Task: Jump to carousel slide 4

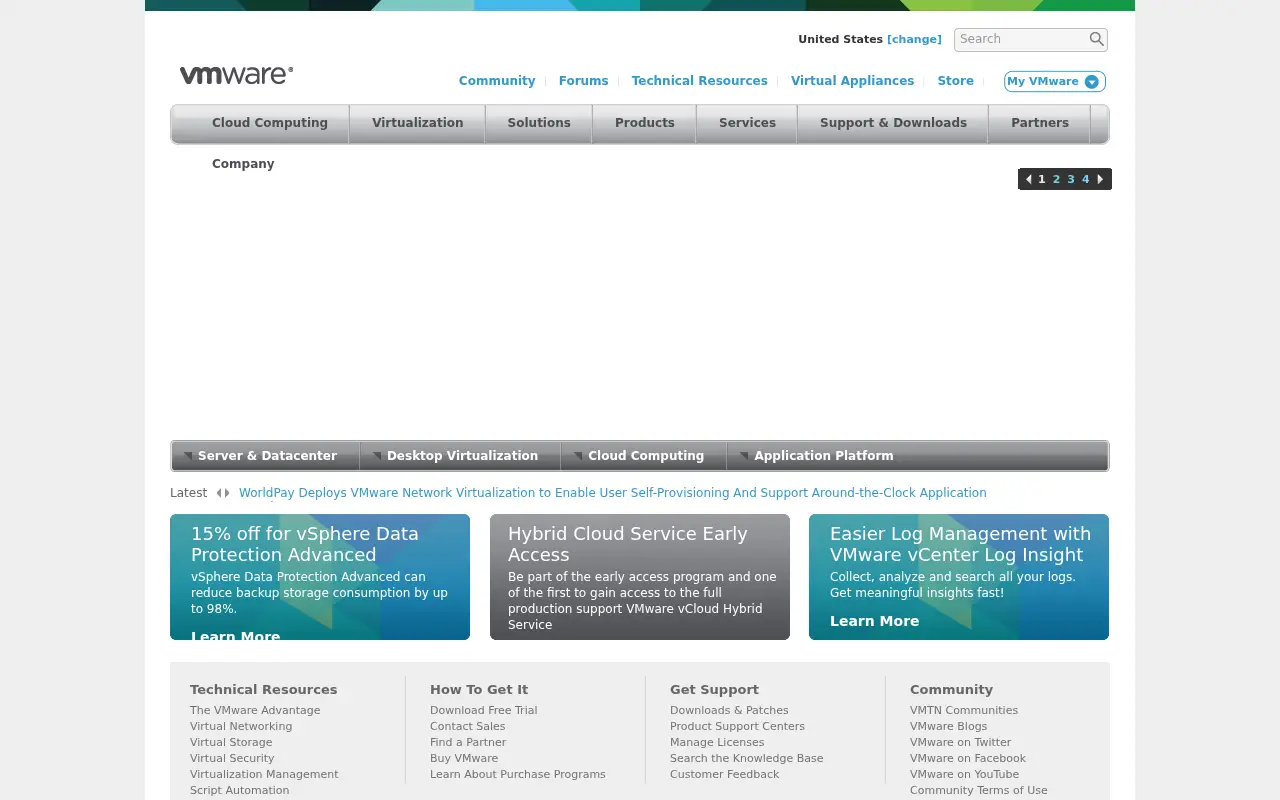Action: [1085, 179]
